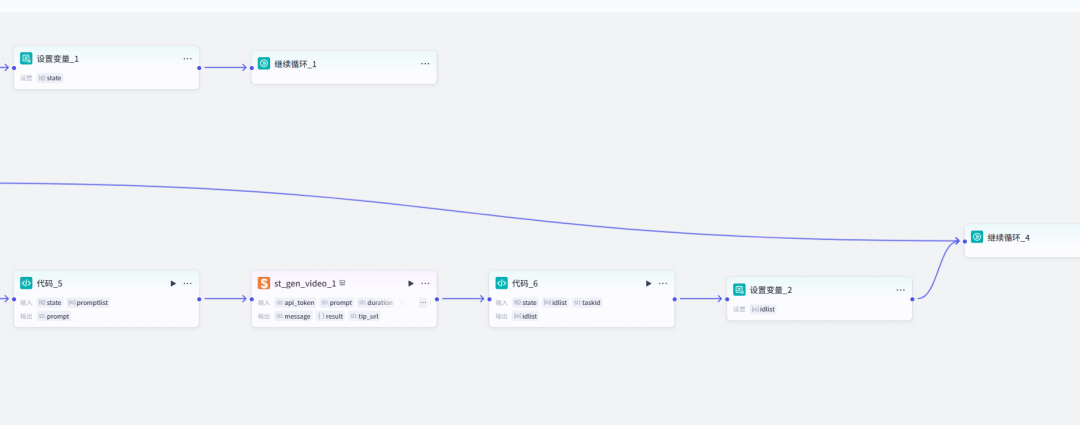
Task: Click the 设置变量_2 node icon
Action: tap(739, 289)
